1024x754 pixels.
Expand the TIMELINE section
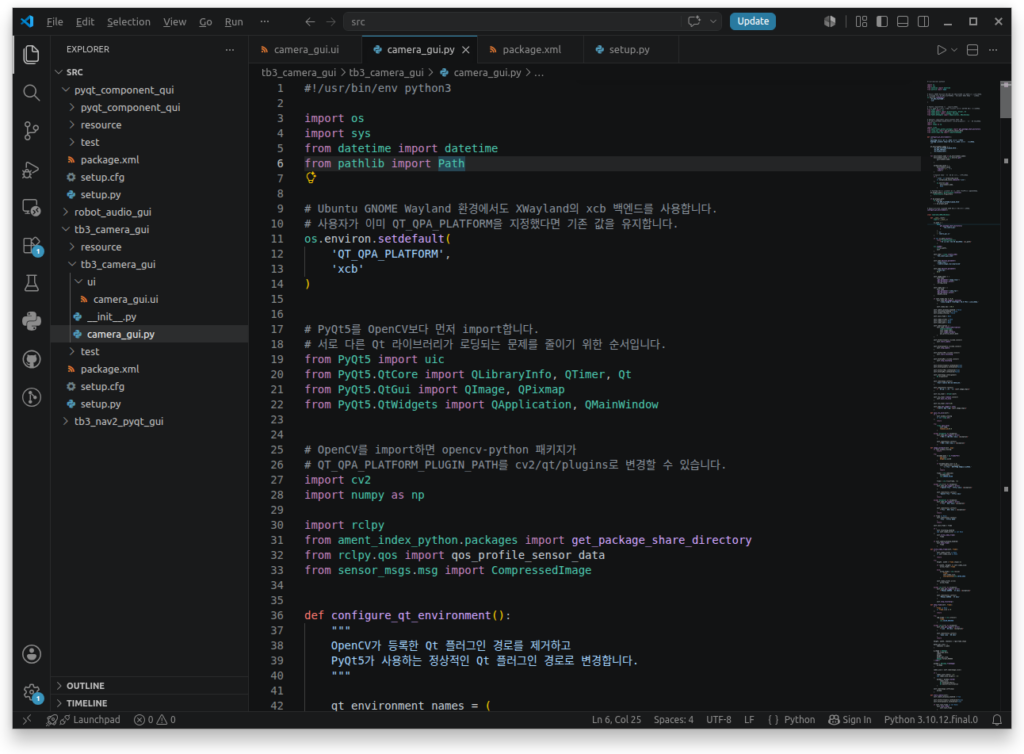(150, 703)
